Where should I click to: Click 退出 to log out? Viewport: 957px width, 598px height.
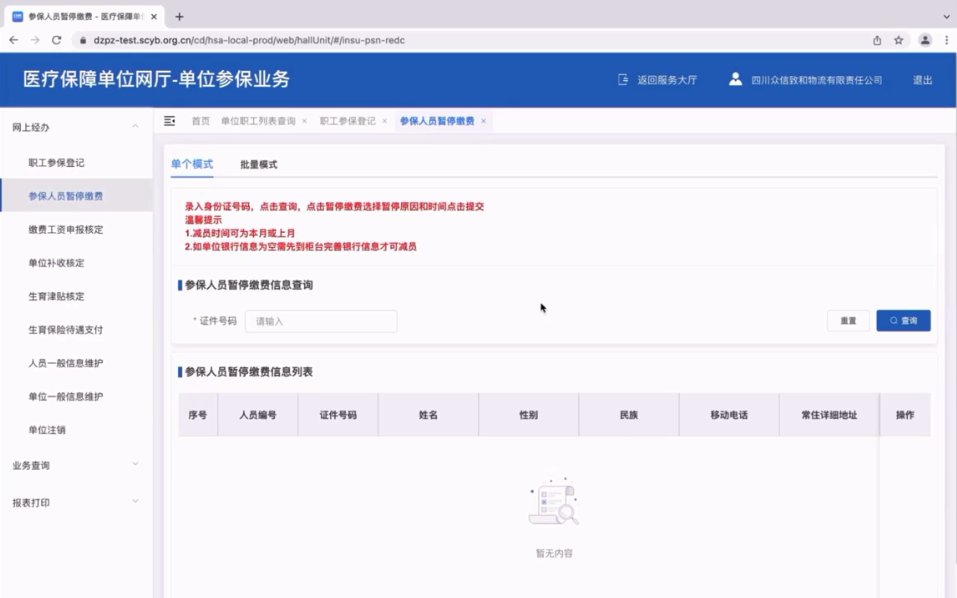tap(922, 80)
